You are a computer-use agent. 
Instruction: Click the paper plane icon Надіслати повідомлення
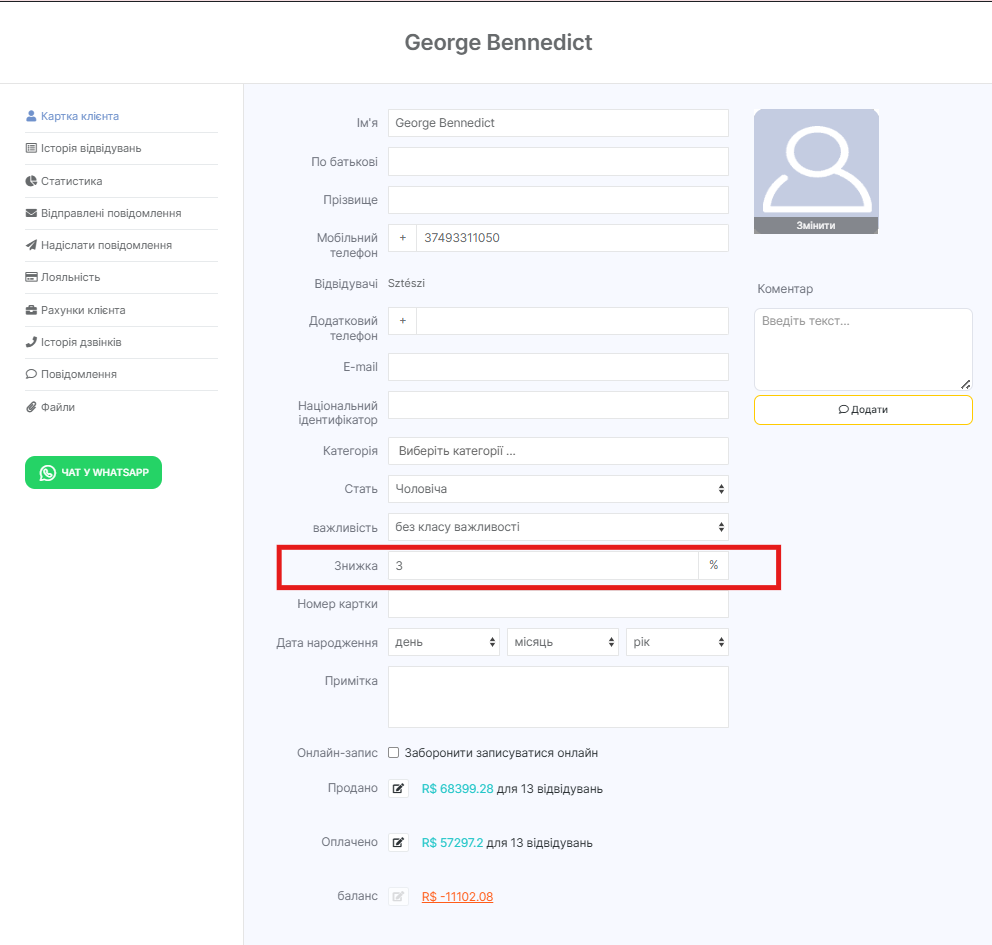point(31,245)
